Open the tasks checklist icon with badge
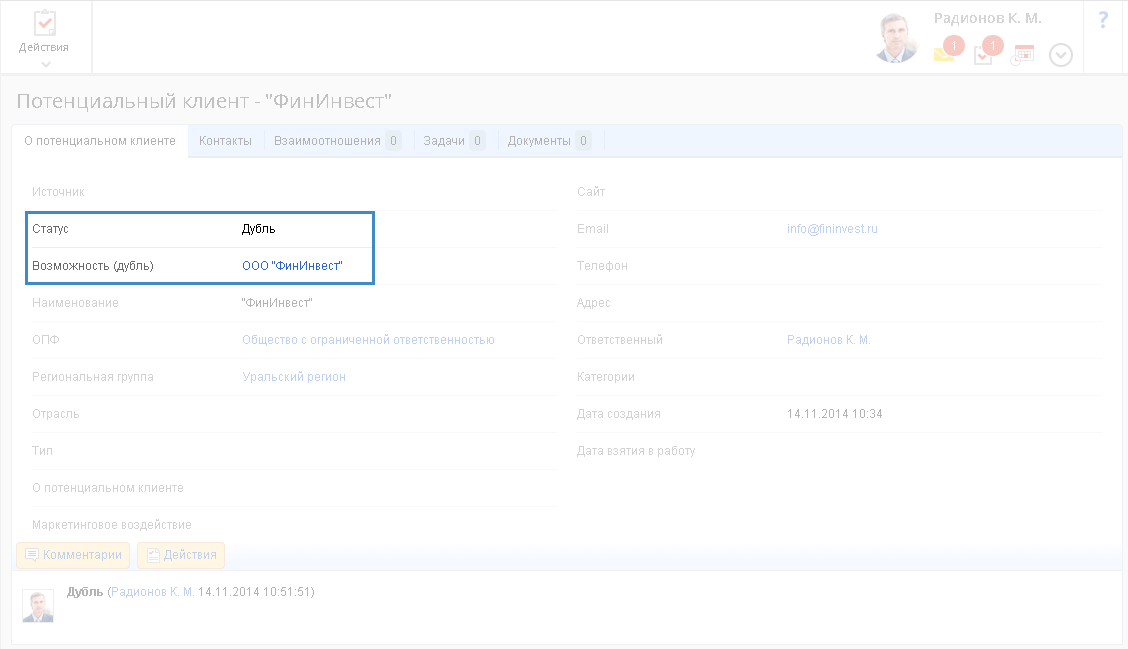 click(983, 56)
